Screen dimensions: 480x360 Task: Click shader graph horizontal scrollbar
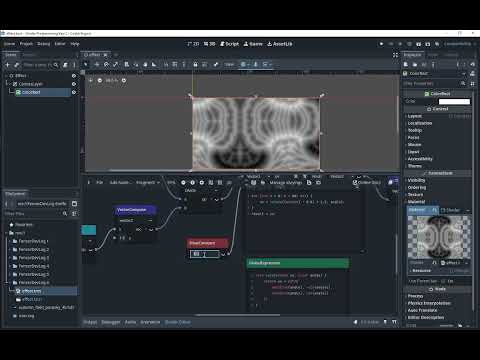coord(238,315)
